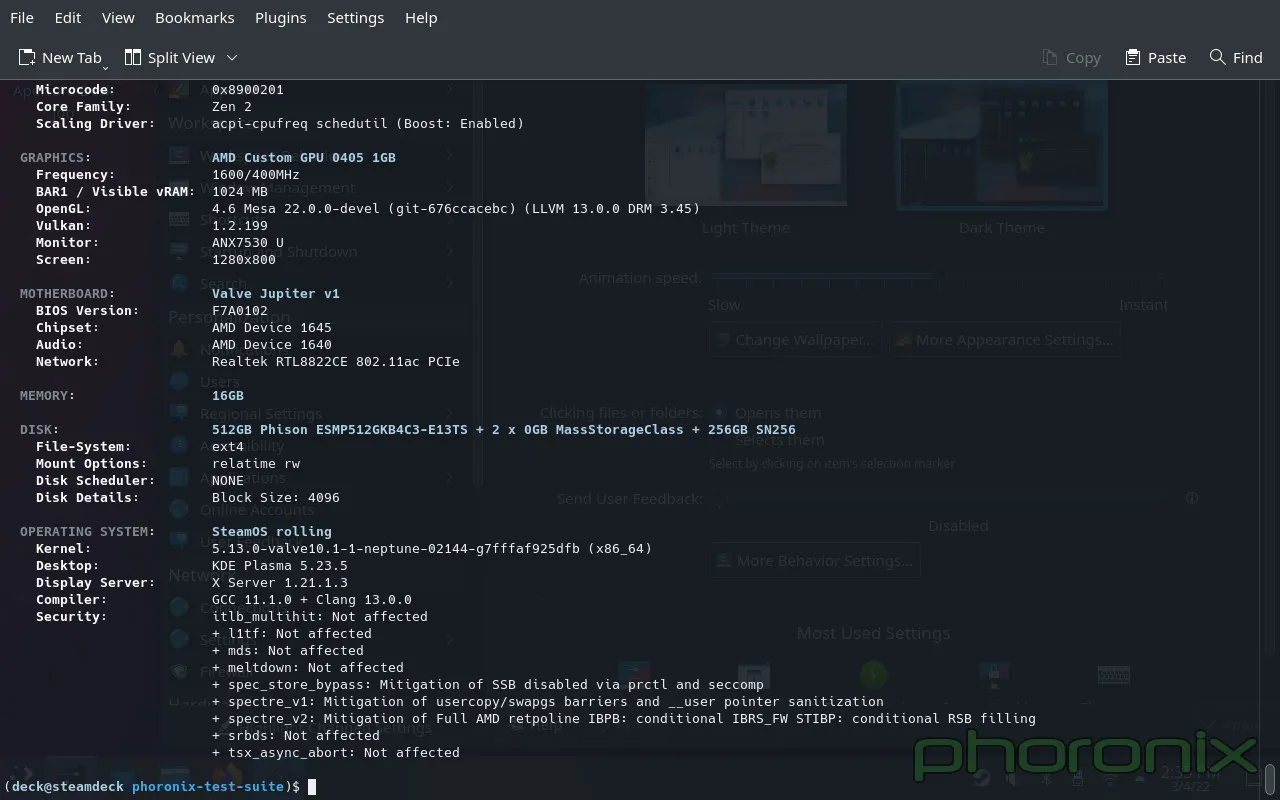The image size is (1280, 800).
Task: Click the 'AMD Device 1645' chipset value
Action: [x=272, y=328]
